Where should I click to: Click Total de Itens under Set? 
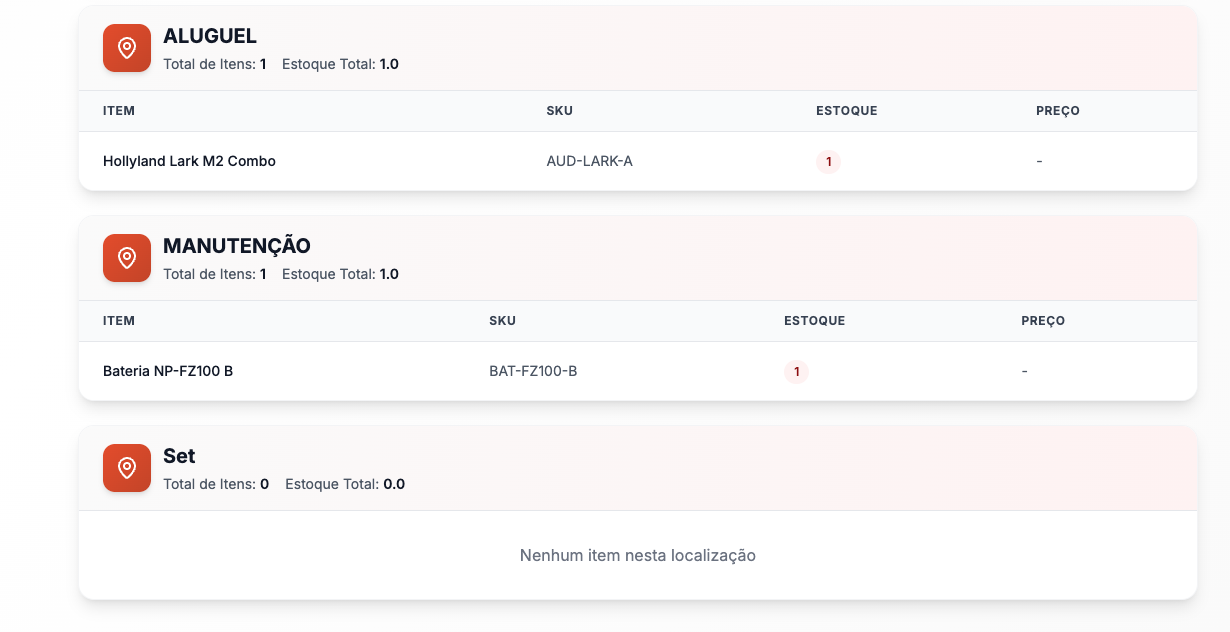216,484
